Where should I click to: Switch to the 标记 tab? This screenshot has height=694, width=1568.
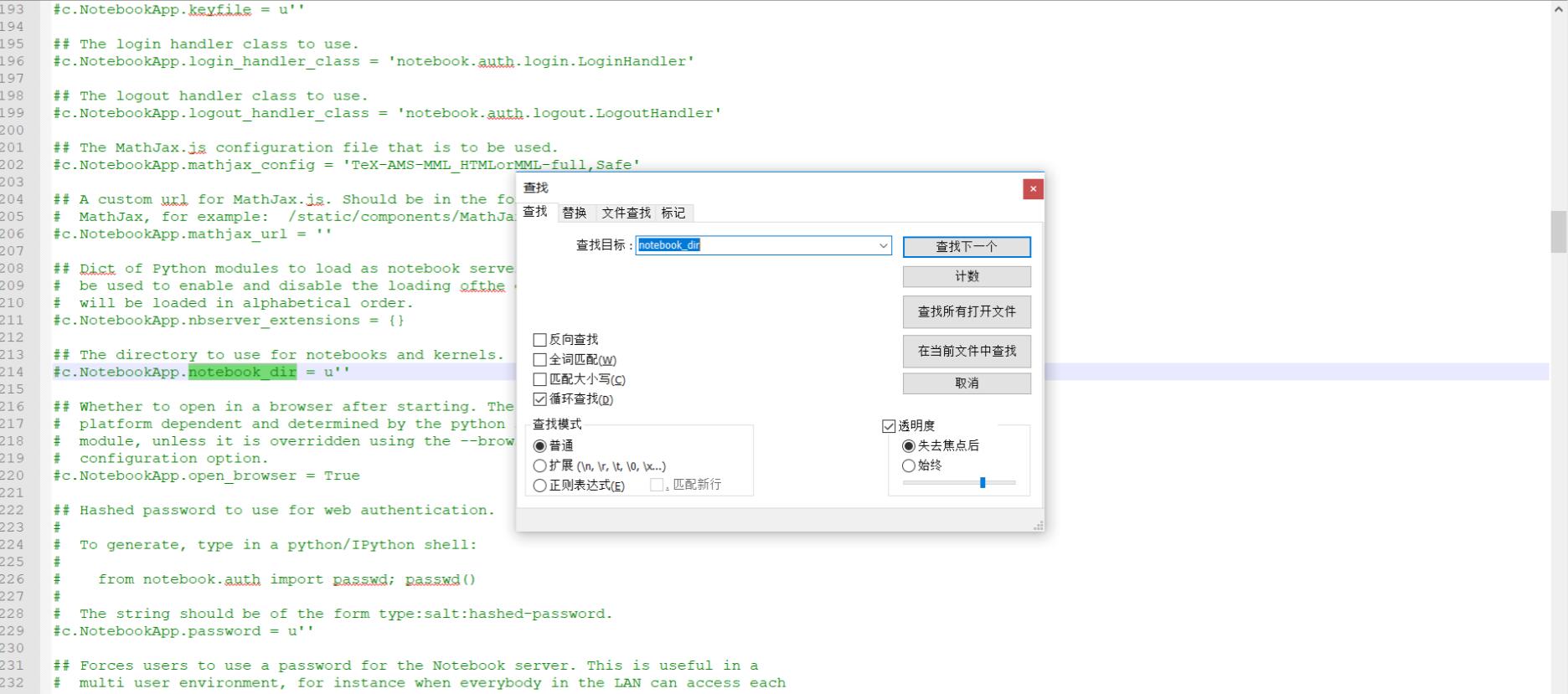click(x=673, y=213)
